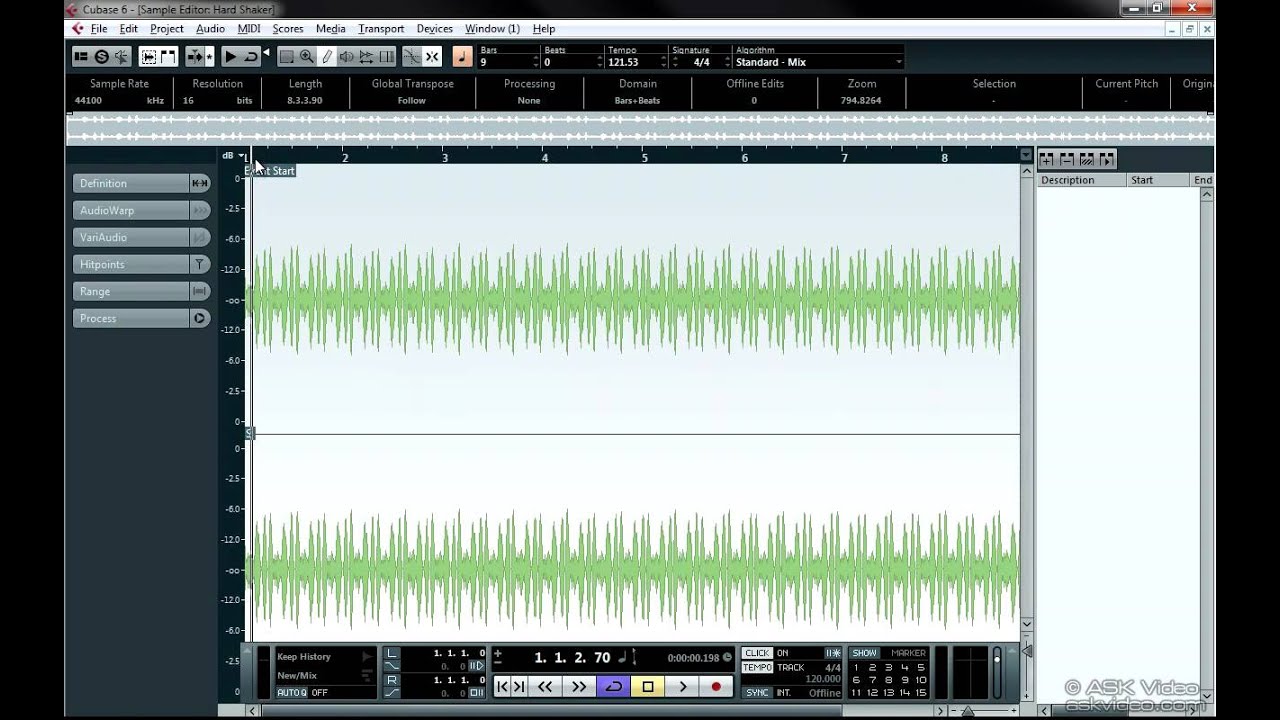Image resolution: width=1280 pixels, height=720 pixels.
Task: Click the Hitpoints tab's marker icon
Action: pyautogui.click(x=200, y=264)
